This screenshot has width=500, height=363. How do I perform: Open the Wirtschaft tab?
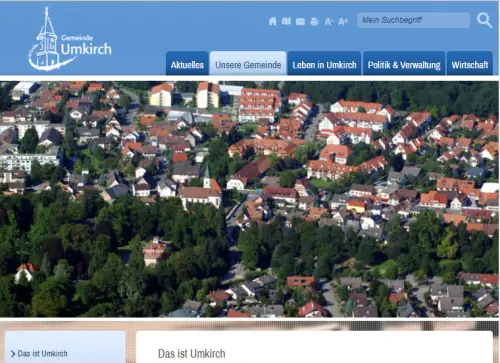coord(470,63)
